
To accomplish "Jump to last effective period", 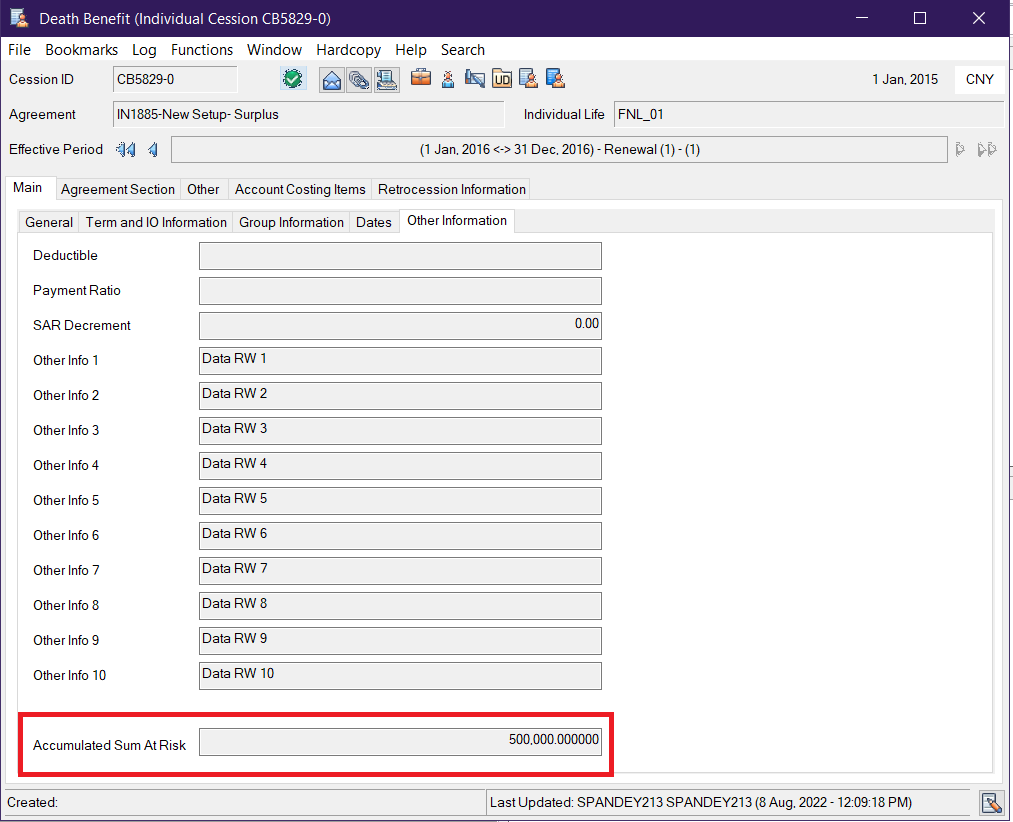I will point(987,149).
